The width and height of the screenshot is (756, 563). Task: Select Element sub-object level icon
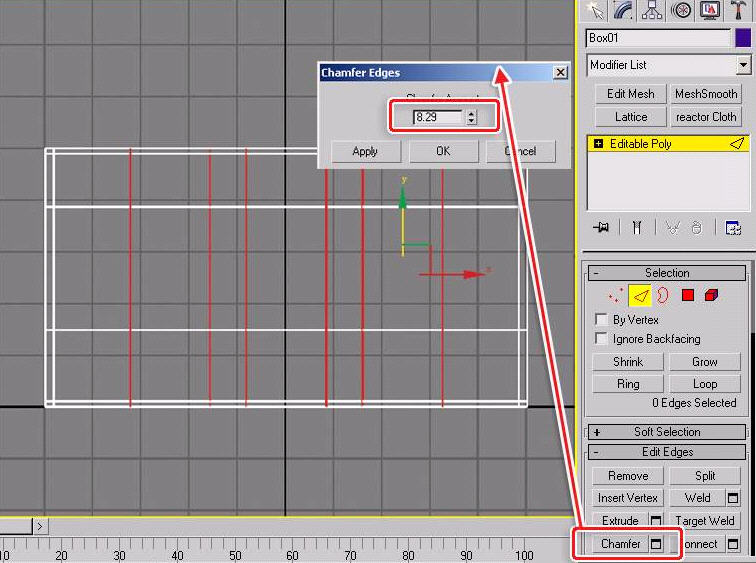(x=711, y=295)
